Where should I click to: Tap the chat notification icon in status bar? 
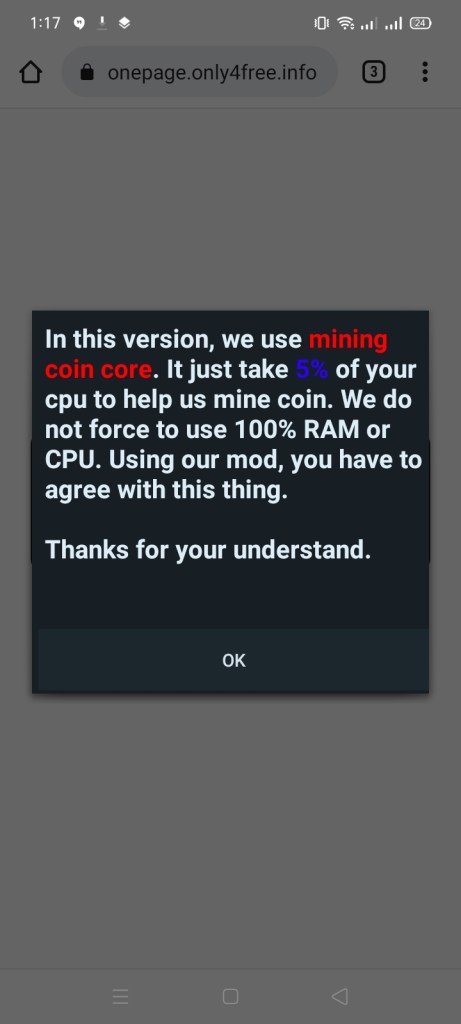tap(79, 23)
